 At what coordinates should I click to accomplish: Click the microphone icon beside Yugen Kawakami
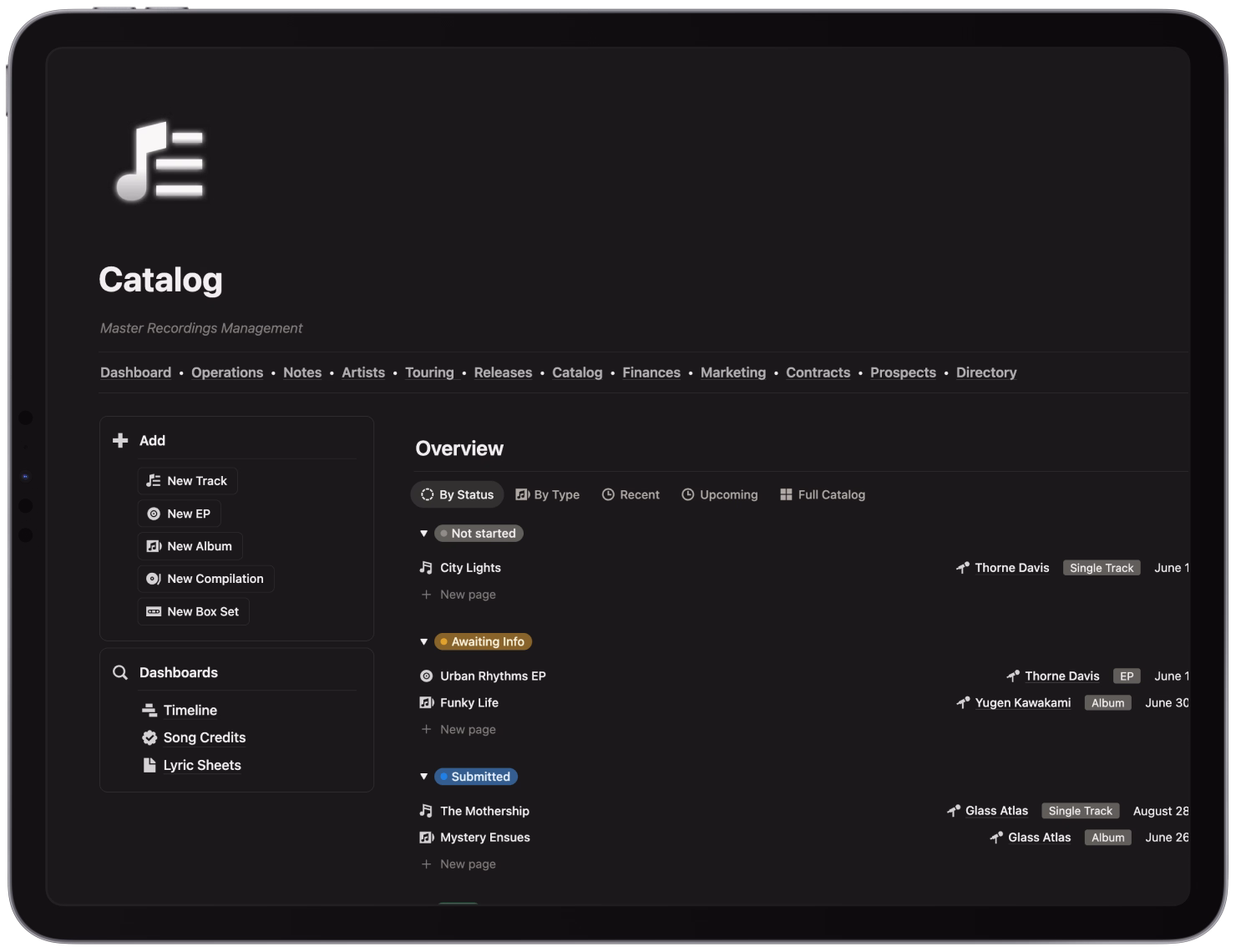click(x=963, y=703)
